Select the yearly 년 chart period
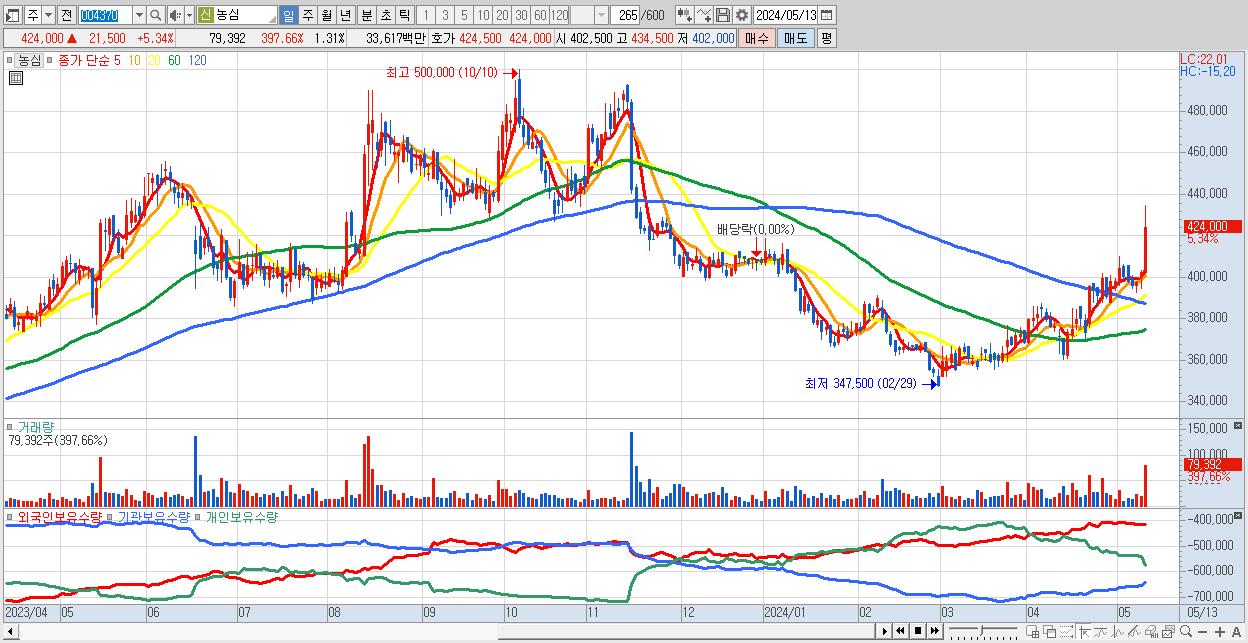Screen dimensions: 1248x643 (345, 15)
